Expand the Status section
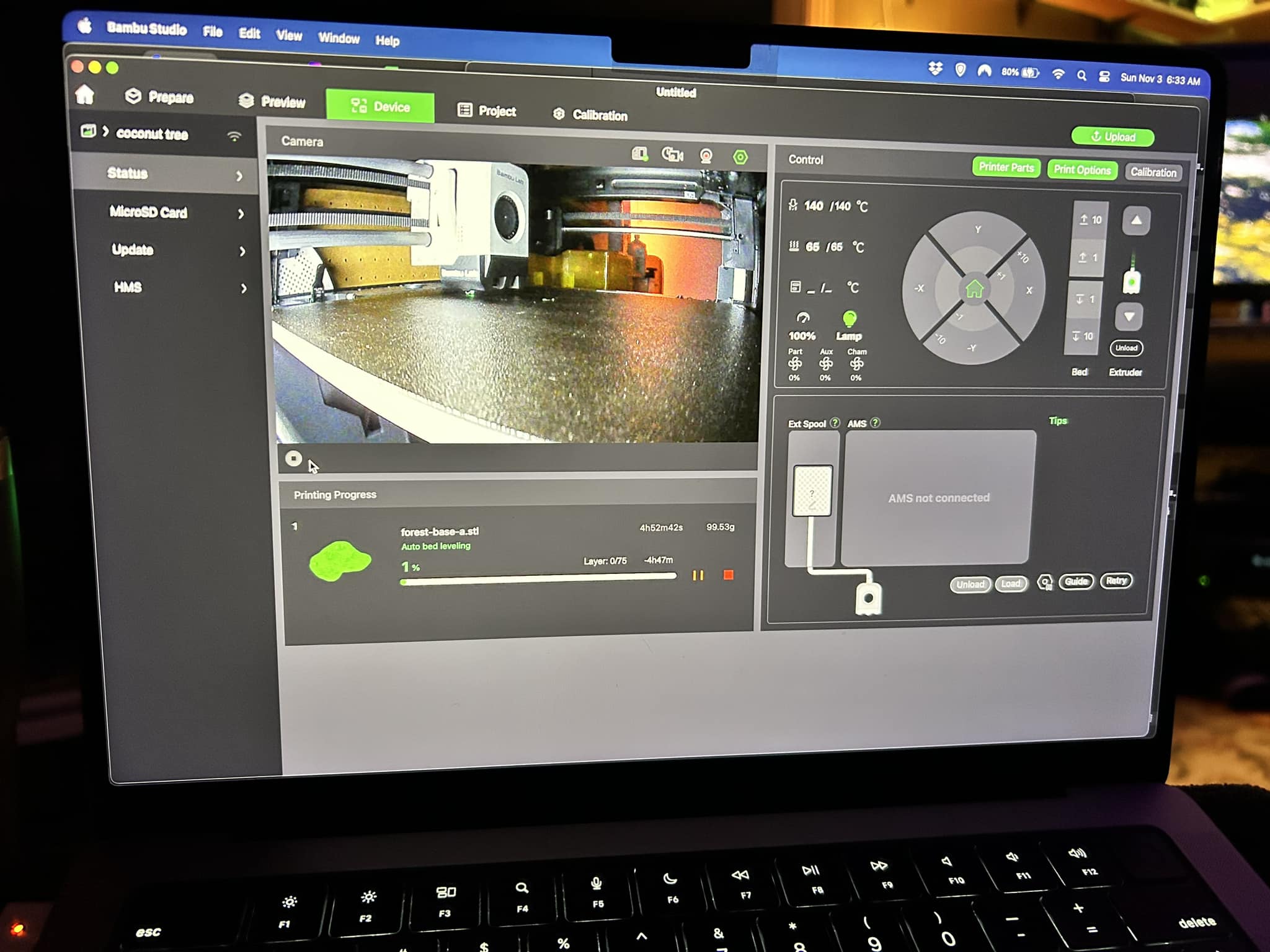This screenshot has width=1270, height=952. pos(165,174)
